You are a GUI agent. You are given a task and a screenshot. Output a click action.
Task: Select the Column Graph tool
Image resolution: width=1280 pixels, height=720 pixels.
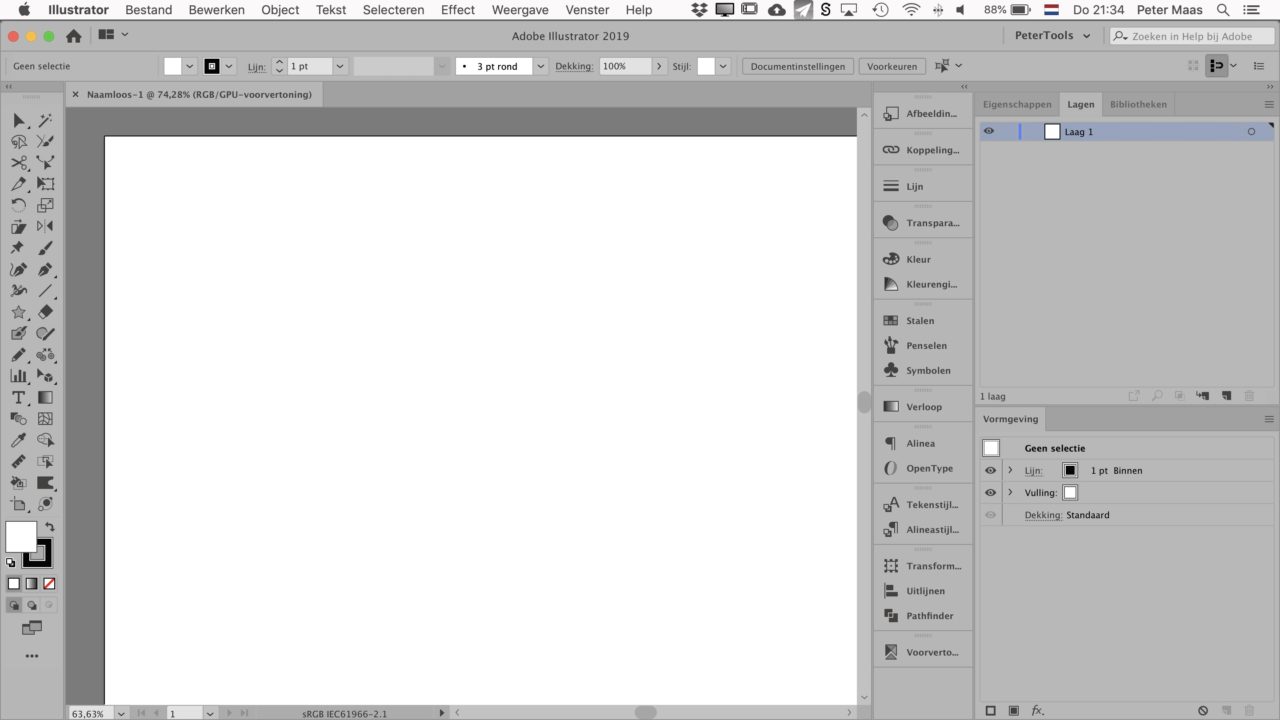click(19, 376)
